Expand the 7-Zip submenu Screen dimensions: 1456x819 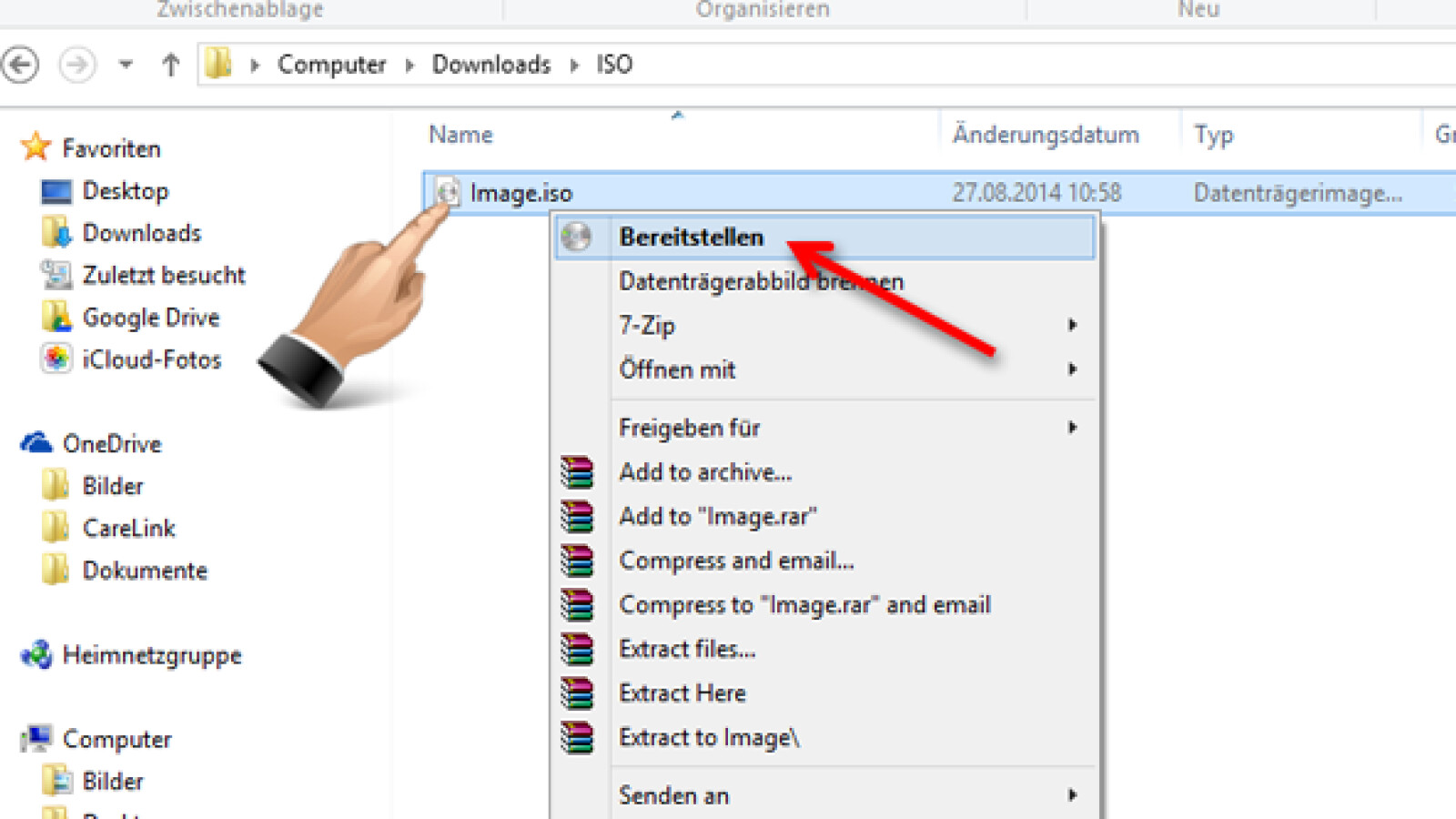pos(1072,325)
